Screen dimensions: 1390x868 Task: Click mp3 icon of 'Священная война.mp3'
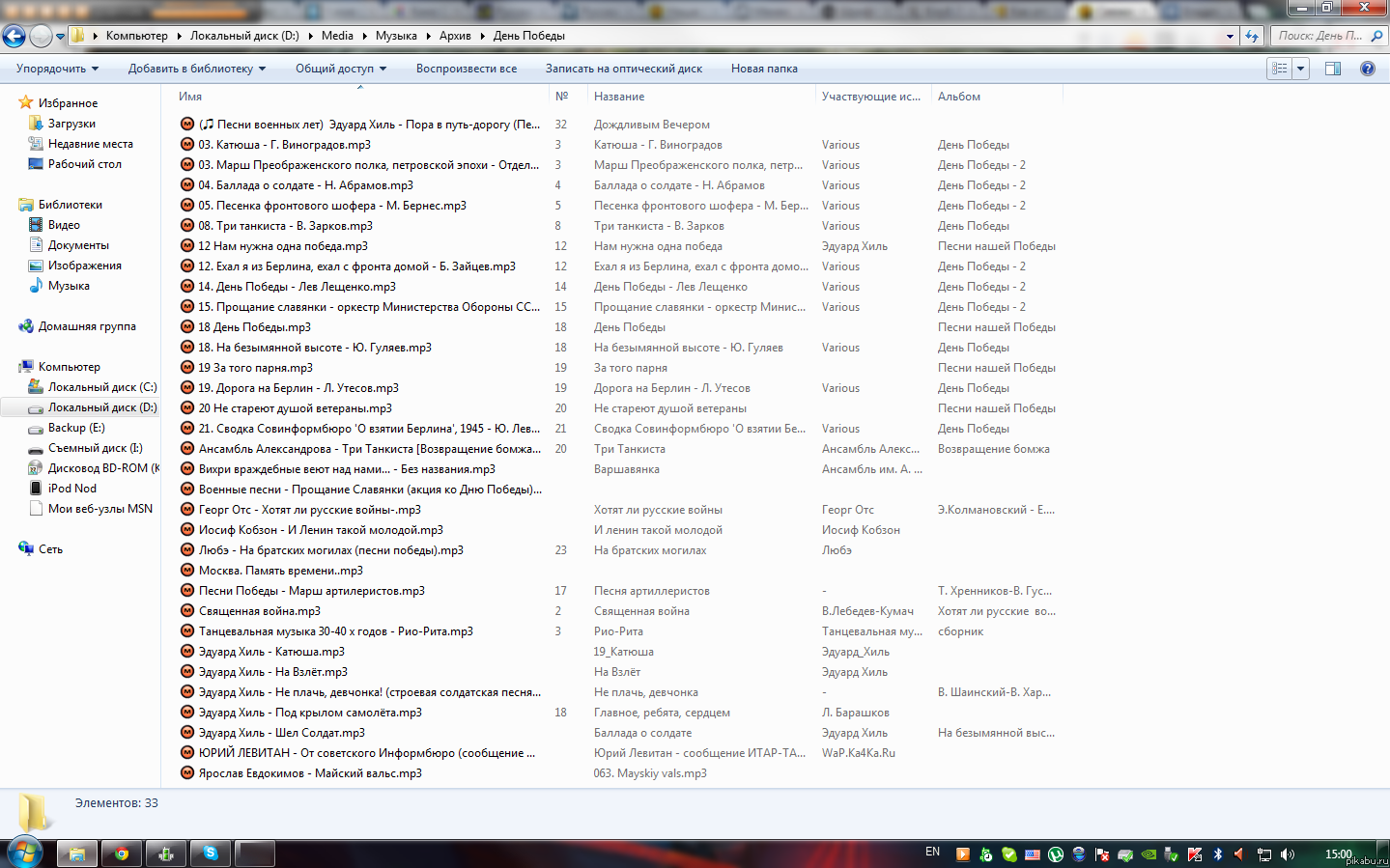[x=187, y=611]
